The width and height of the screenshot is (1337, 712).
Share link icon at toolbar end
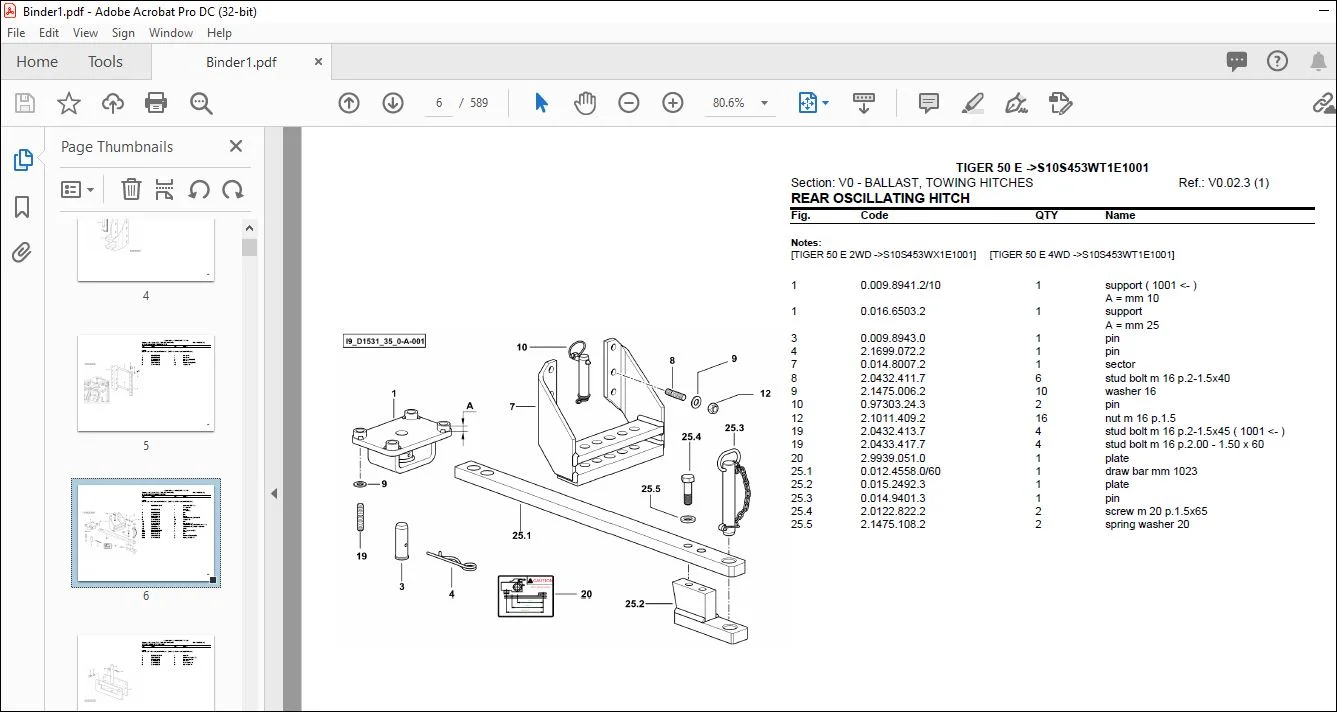1324,103
